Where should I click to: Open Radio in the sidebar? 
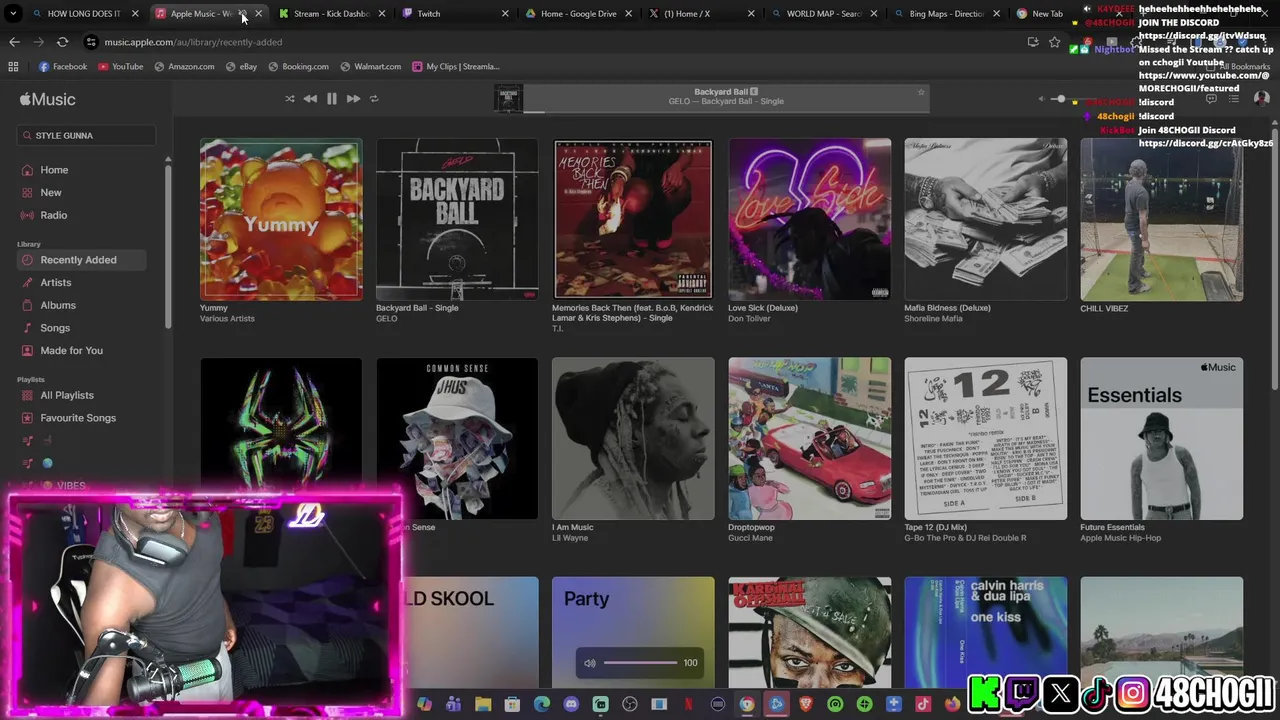point(54,215)
